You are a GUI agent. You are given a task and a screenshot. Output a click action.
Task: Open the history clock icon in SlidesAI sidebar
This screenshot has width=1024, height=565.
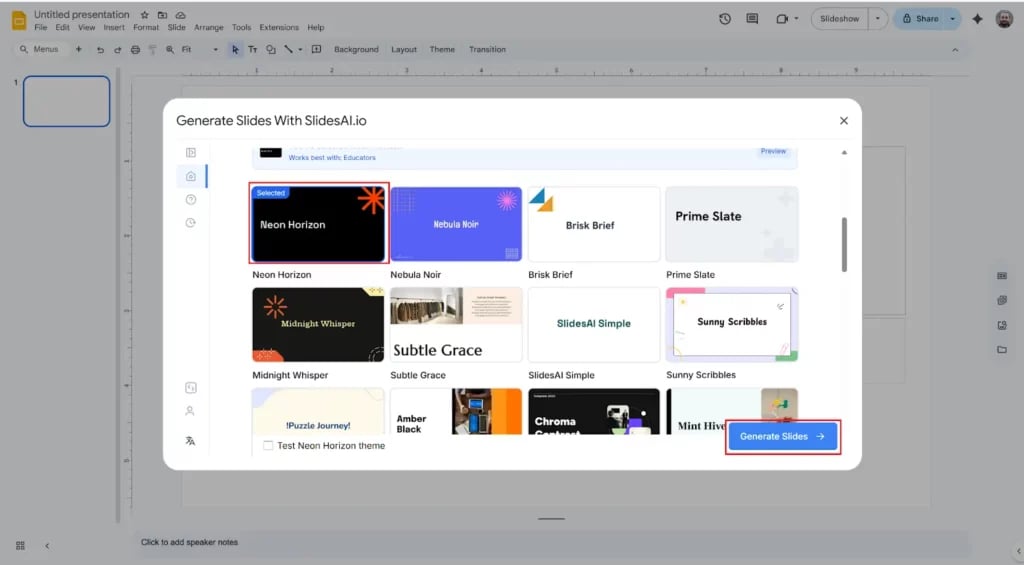(191, 222)
